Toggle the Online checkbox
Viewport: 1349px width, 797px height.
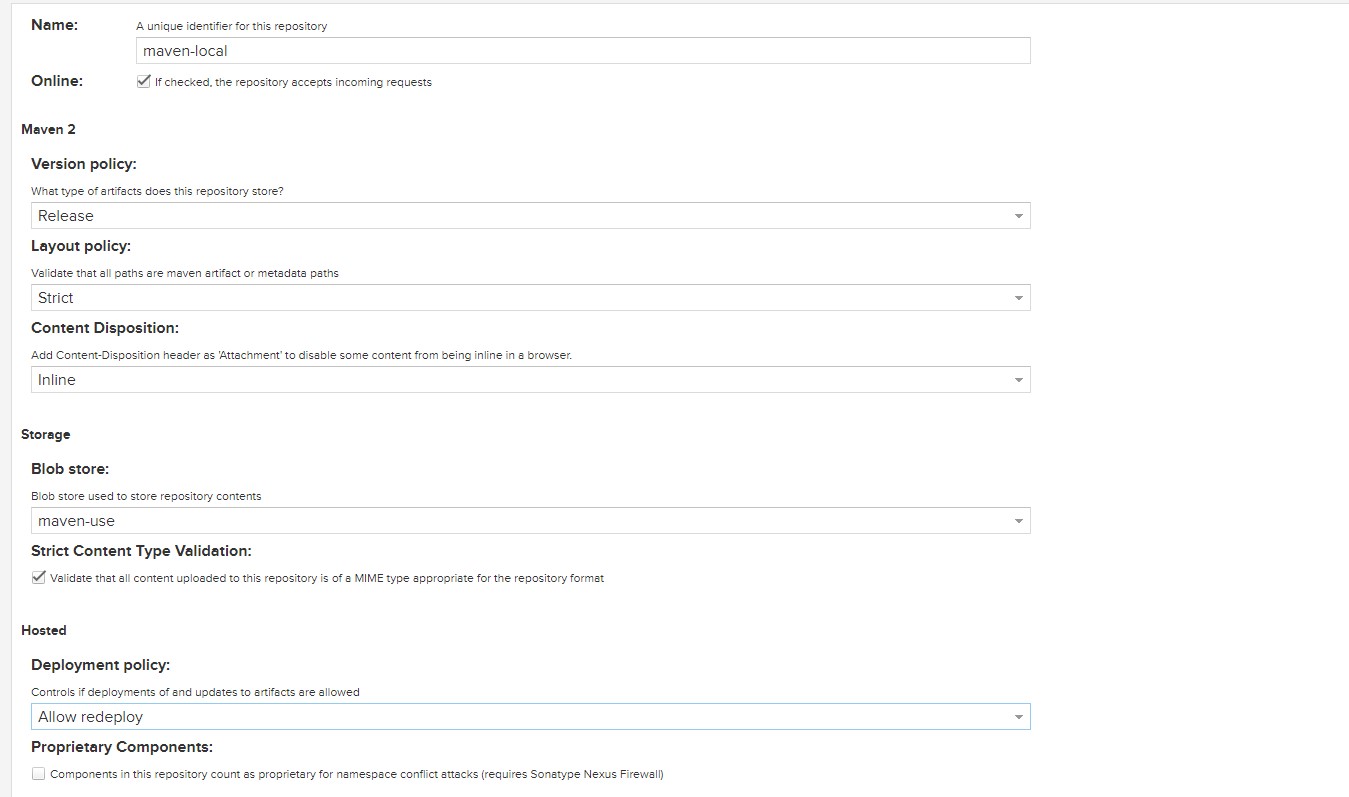pyautogui.click(x=143, y=82)
